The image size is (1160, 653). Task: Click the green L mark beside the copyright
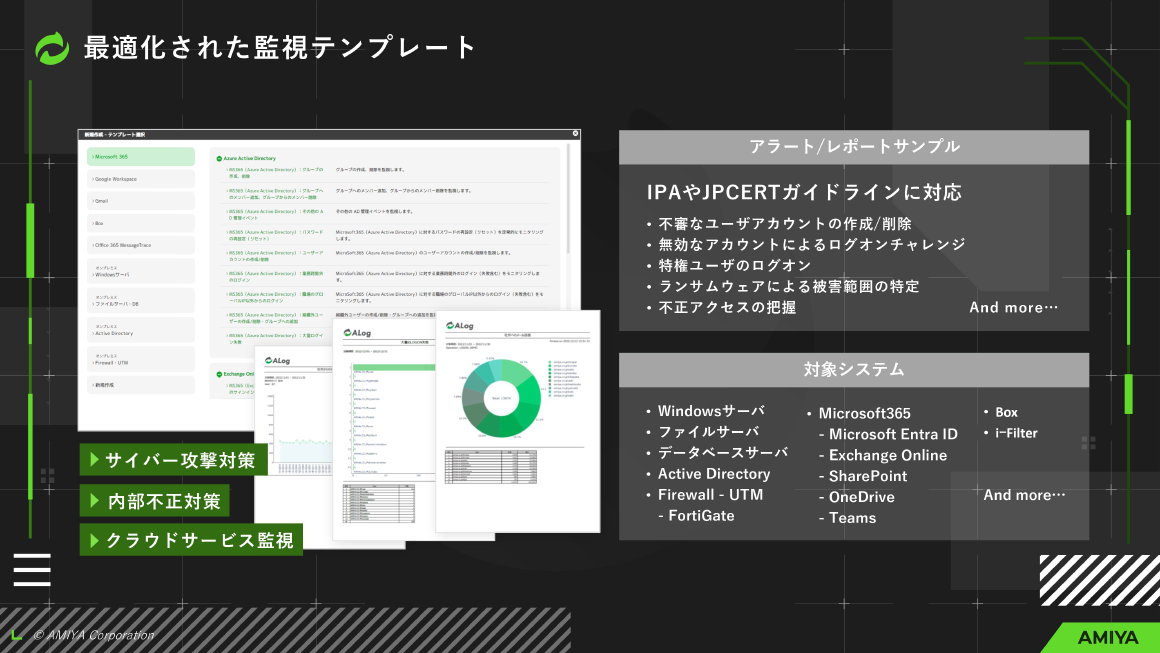[x=15, y=633]
